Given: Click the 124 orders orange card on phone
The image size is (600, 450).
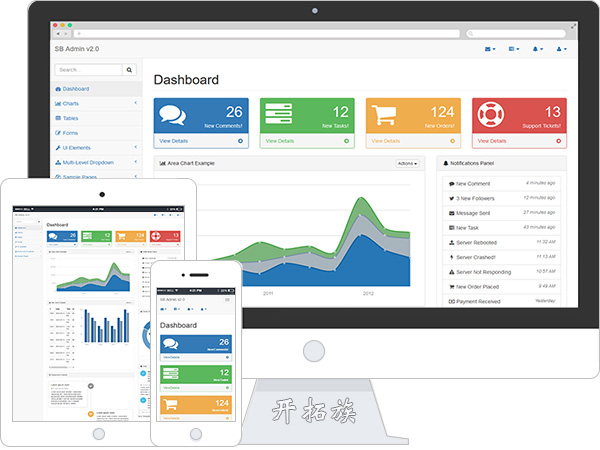Looking at the screenshot, I should click(196, 408).
